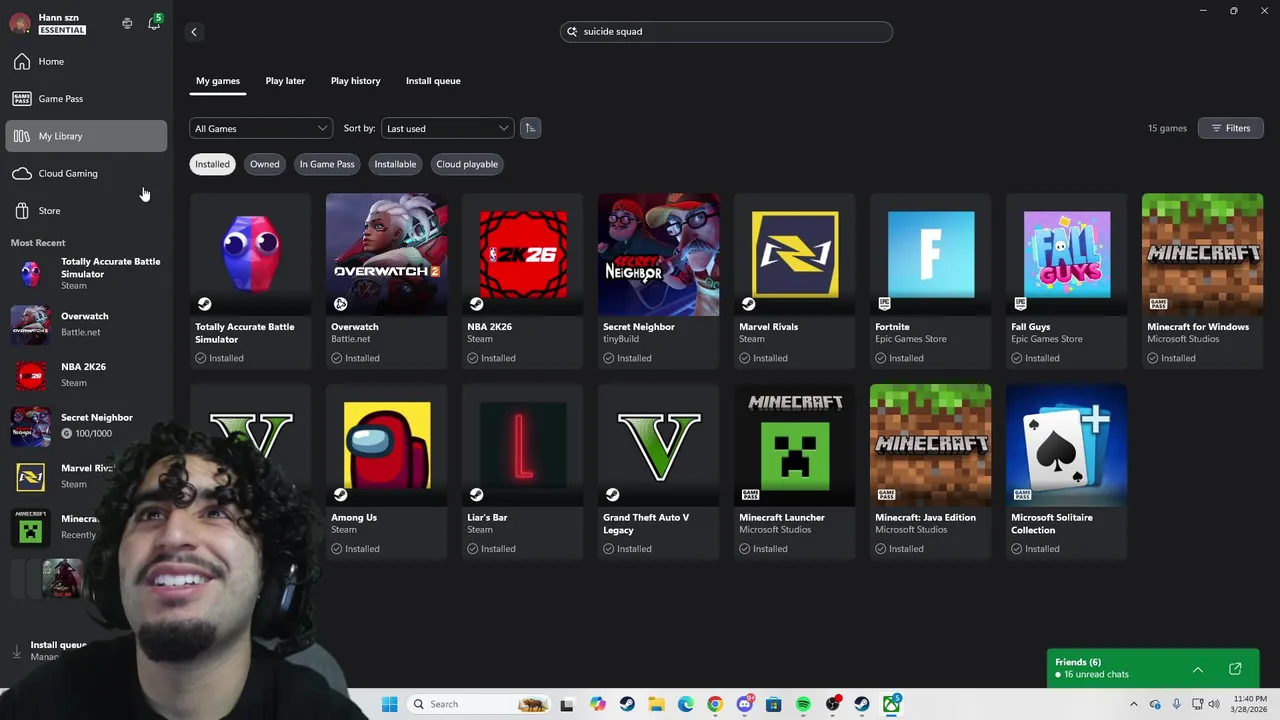The height and width of the screenshot is (720, 1280).
Task: Open Overwatch in the Most Recent list
Action: (x=86, y=324)
